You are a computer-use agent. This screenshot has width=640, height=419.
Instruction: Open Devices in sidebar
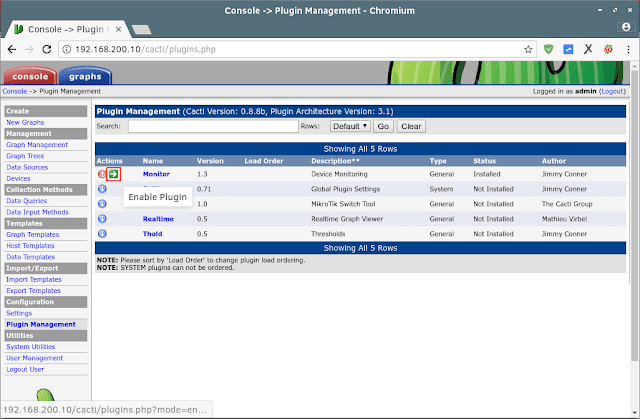pos(18,178)
